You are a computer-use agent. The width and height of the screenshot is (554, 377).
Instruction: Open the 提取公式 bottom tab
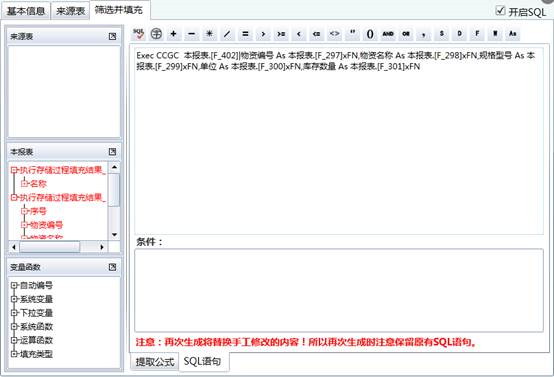(155, 362)
